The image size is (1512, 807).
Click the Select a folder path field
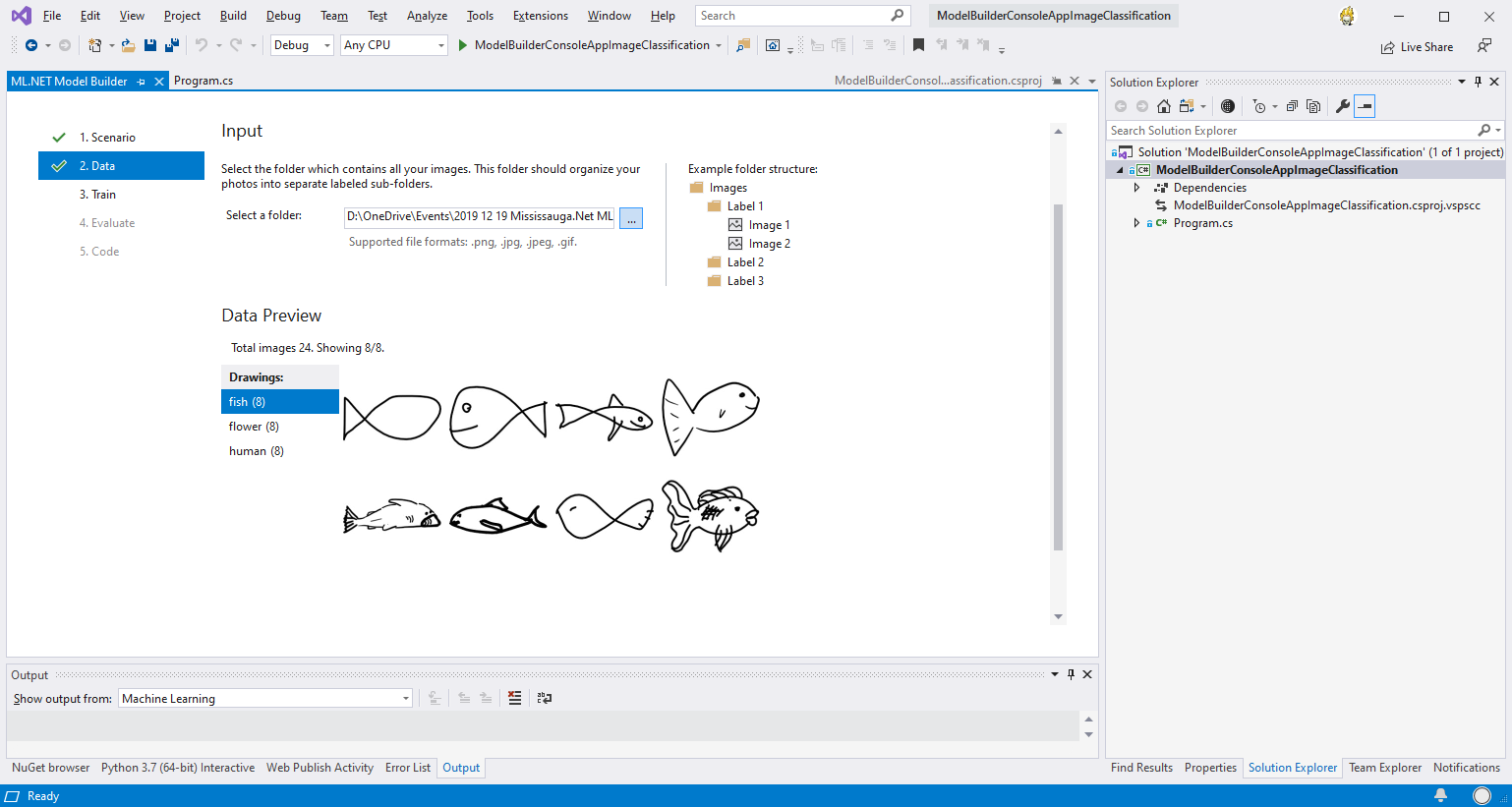point(480,216)
